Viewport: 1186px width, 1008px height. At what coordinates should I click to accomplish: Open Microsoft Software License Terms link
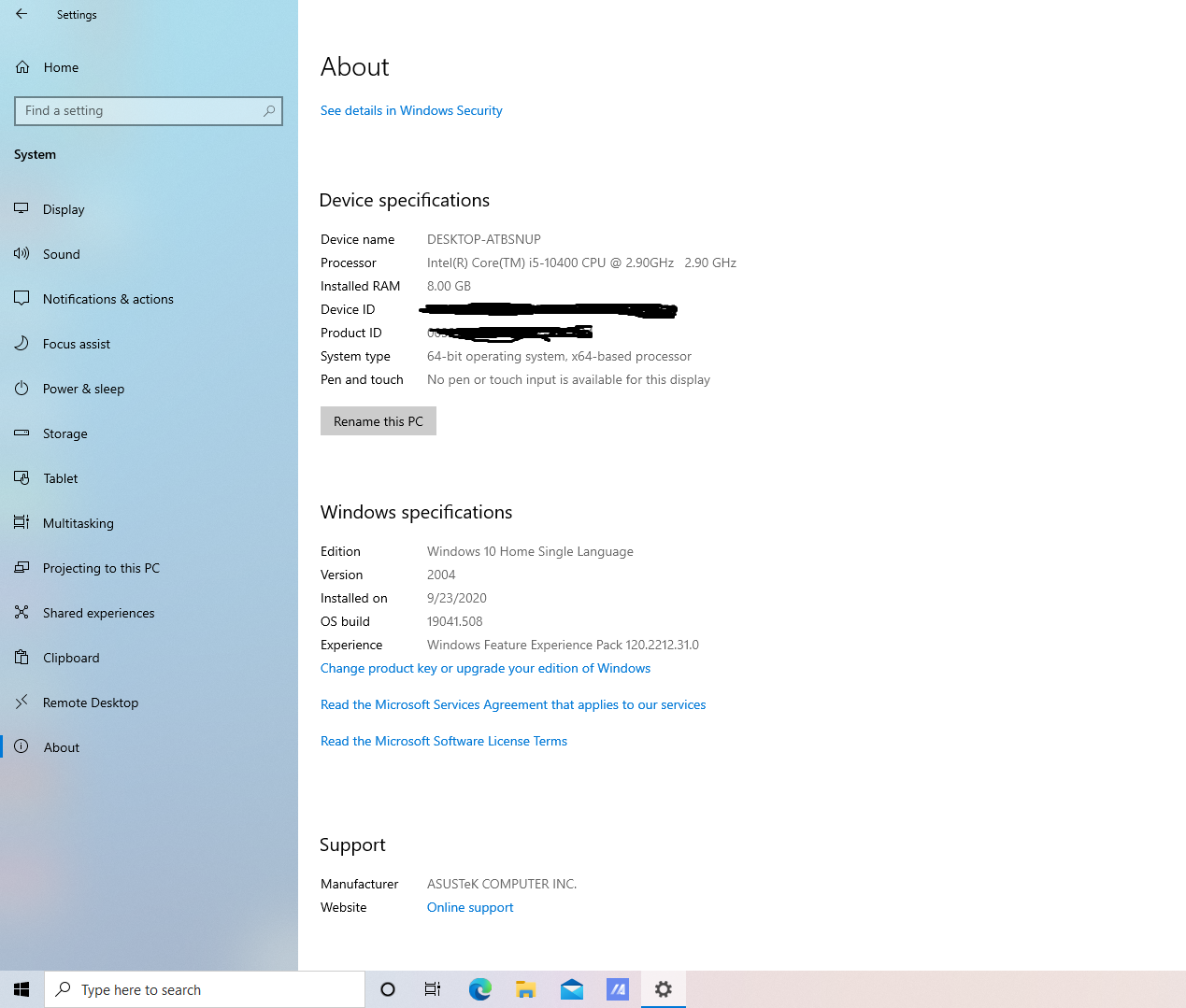tap(444, 741)
